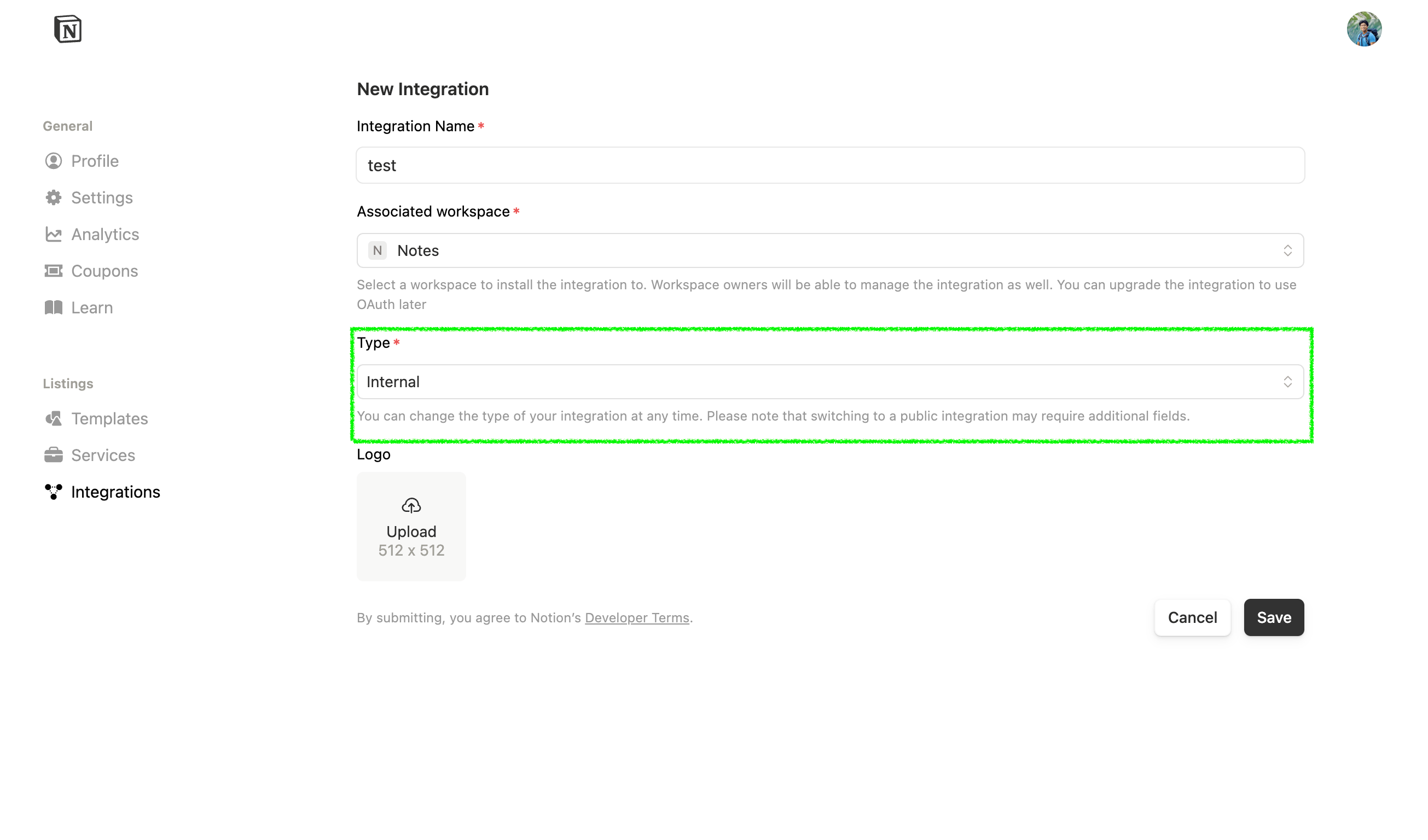Click the Analytics chart icon
This screenshot has width=1428, height=840.
tap(53, 234)
